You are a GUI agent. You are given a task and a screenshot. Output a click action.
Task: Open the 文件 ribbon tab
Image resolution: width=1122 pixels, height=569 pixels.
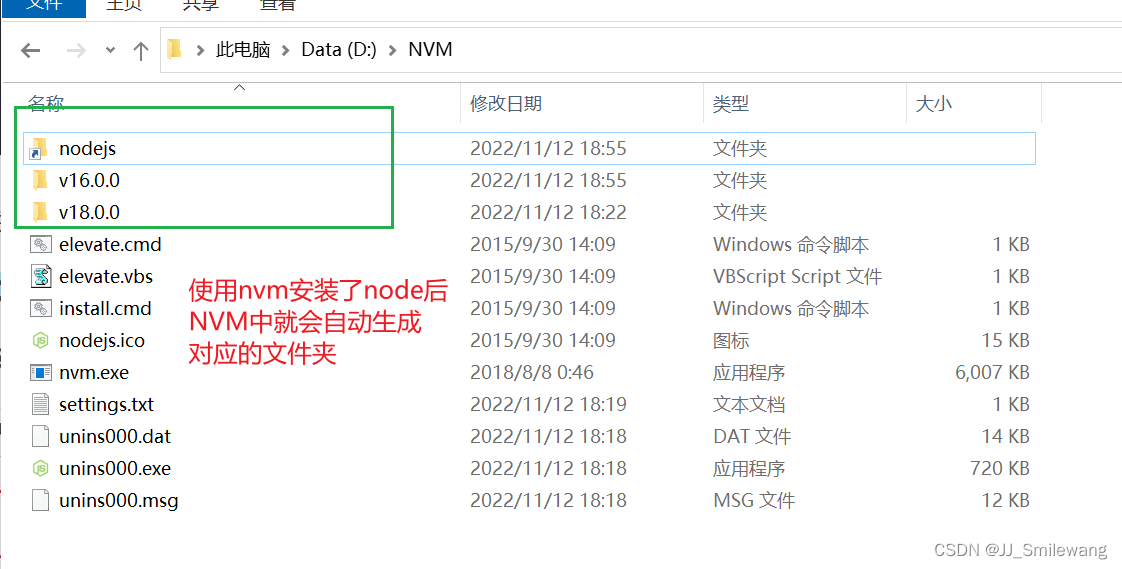point(44,6)
